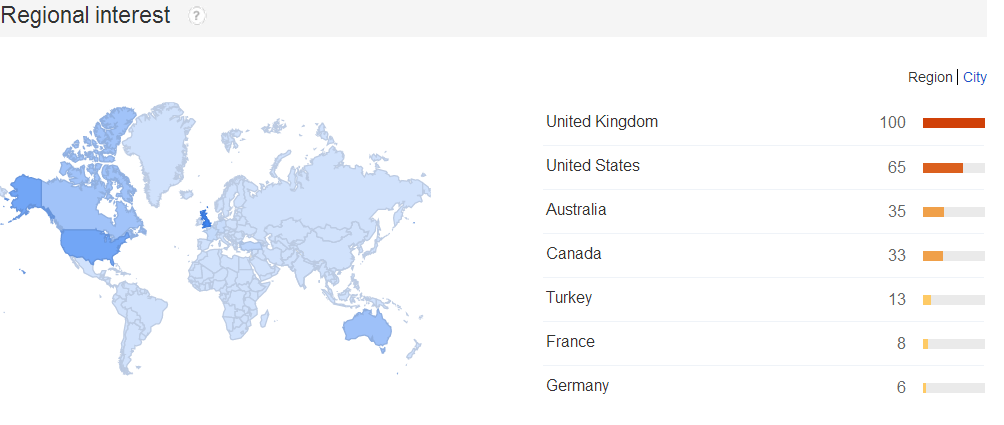
Task: Click the help question mark icon
Action: pyautogui.click(x=197, y=16)
